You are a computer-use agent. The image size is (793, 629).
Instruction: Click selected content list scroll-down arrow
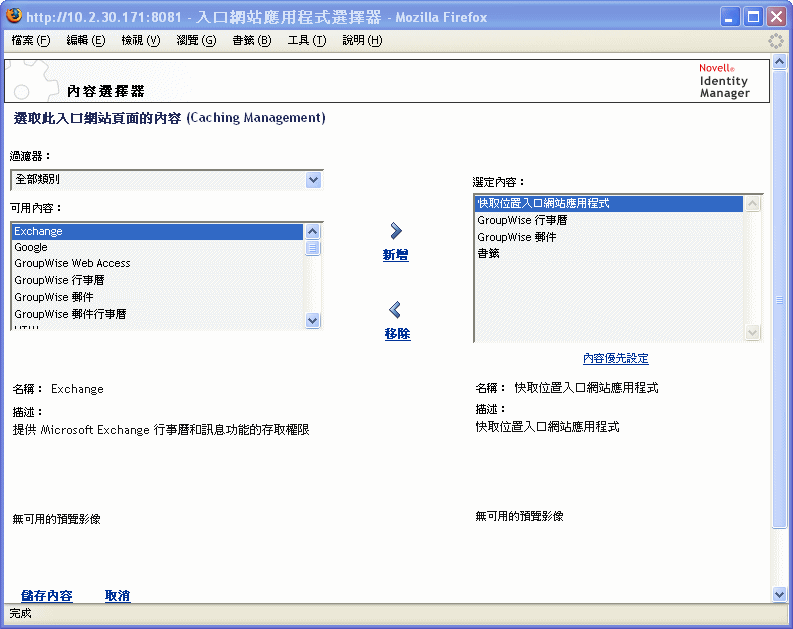pyautogui.click(x=753, y=332)
